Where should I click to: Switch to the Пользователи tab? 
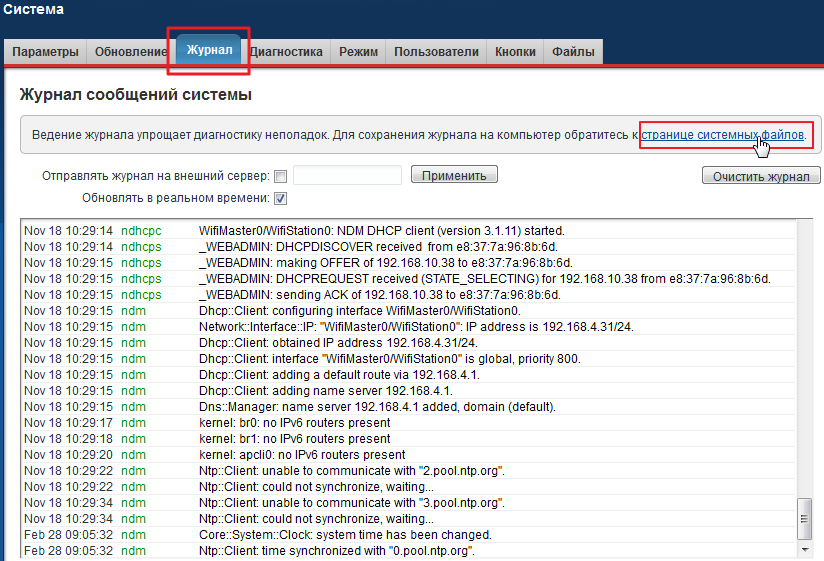[x=436, y=52]
